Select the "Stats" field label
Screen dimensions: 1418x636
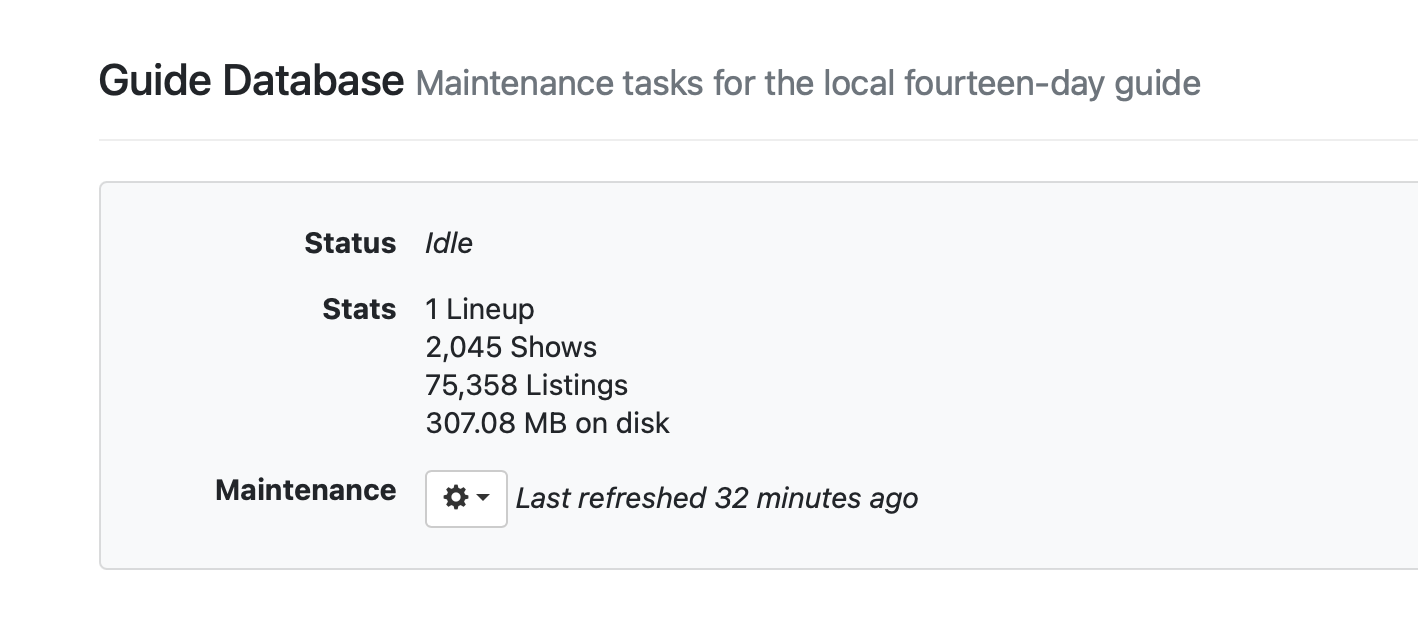[359, 309]
